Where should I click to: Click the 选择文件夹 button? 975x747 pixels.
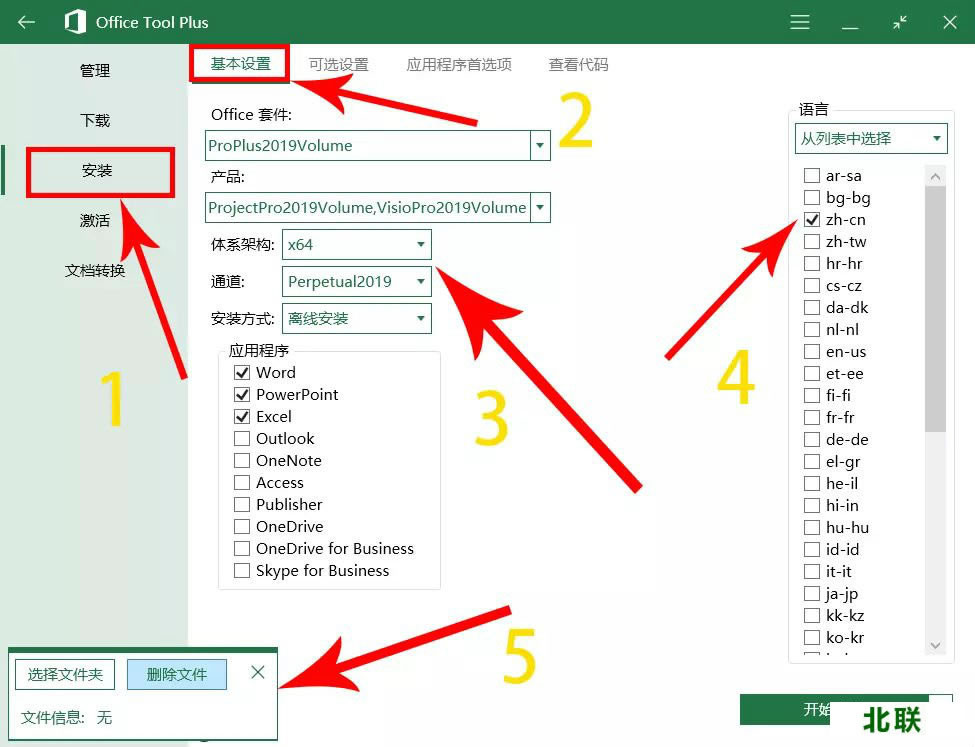(x=65, y=675)
